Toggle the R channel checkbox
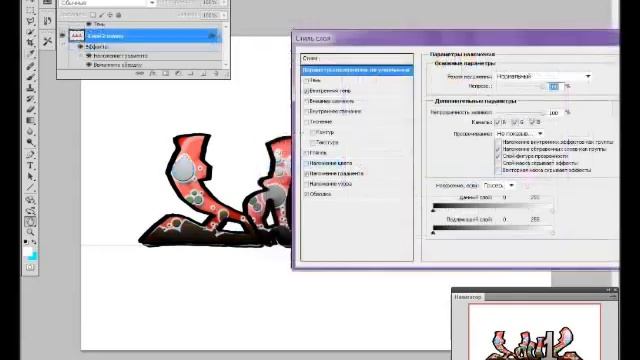The width and height of the screenshot is (640, 360). (x=497, y=122)
